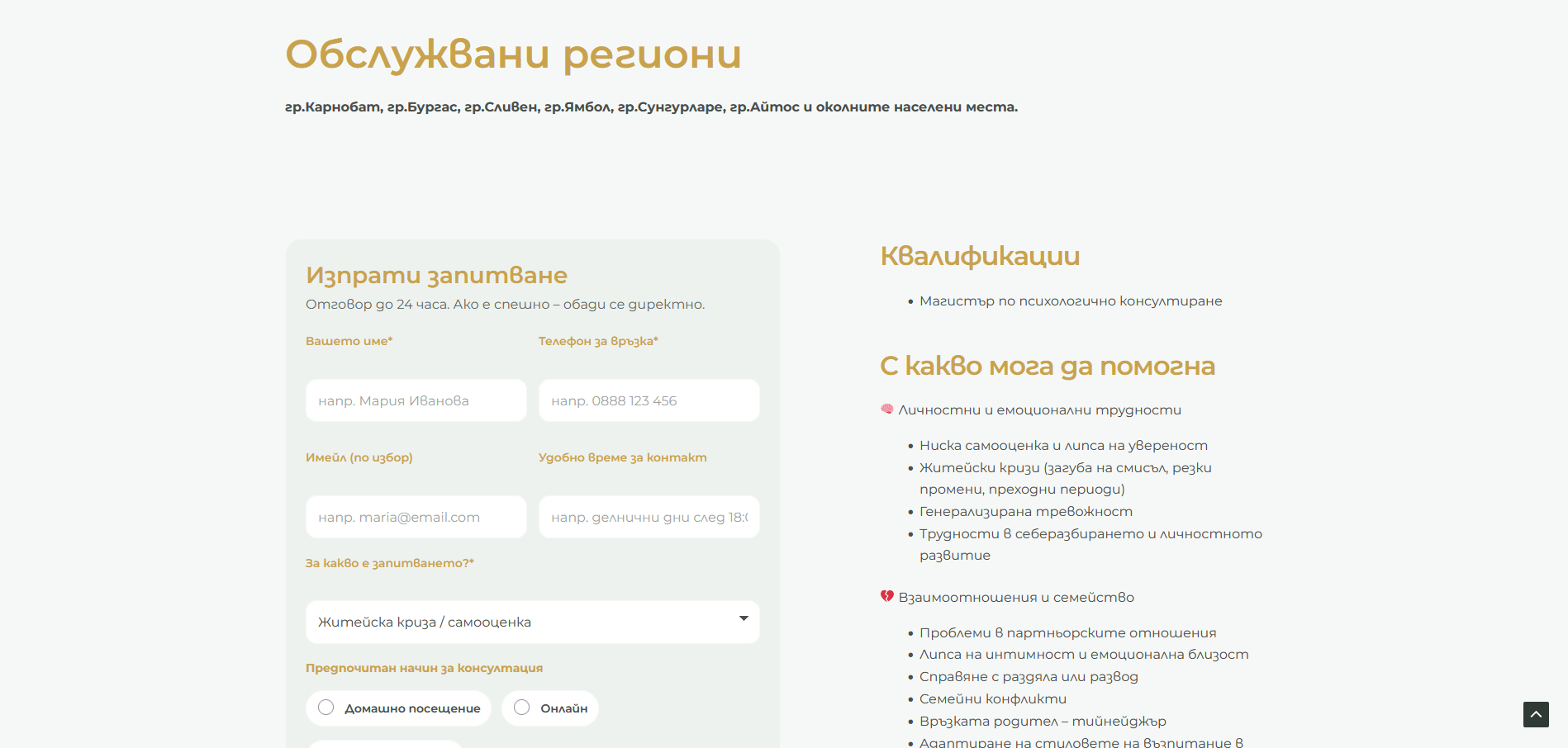The image size is (1568, 748).
Task: Click the 'Телефон за връзка*' label
Action: coord(598,341)
